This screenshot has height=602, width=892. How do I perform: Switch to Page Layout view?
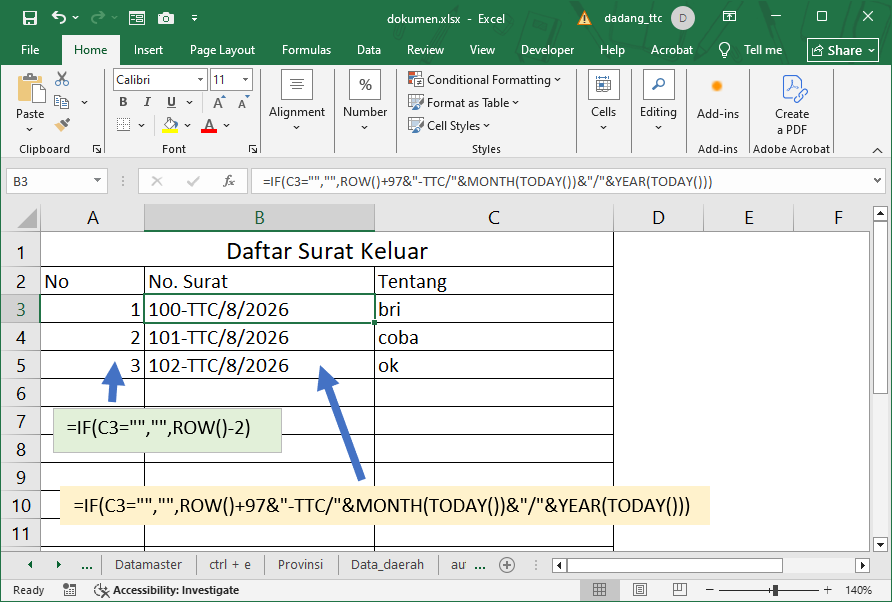tap(639, 590)
